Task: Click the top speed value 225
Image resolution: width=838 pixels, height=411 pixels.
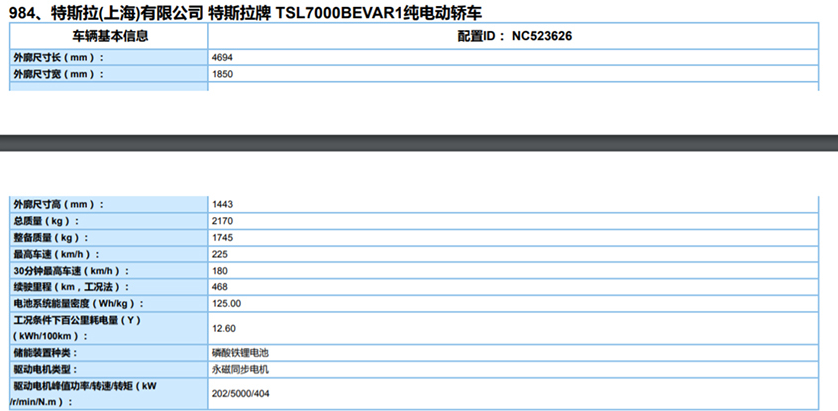Action: click(220, 253)
